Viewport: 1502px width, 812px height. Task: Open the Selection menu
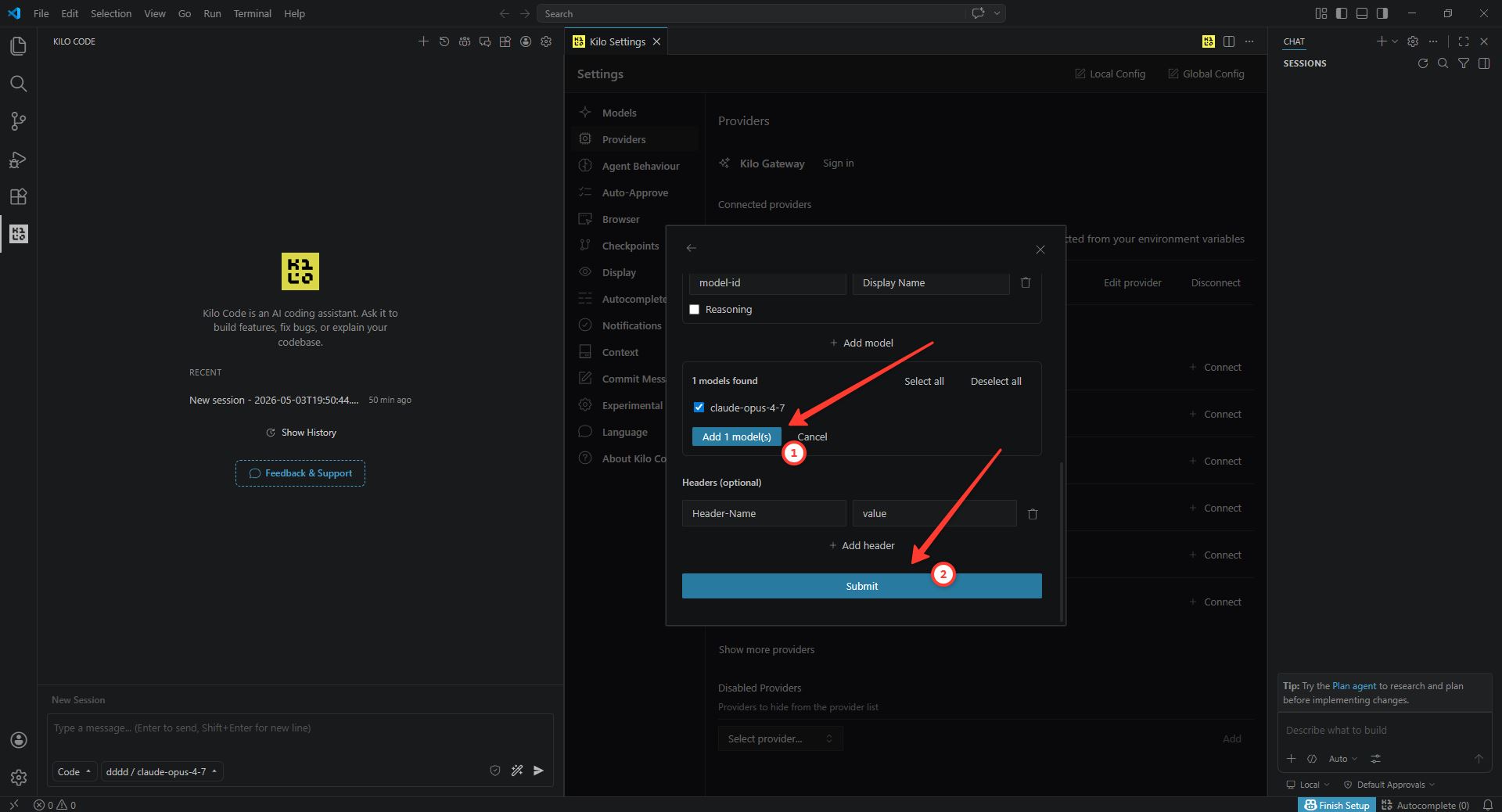(x=111, y=13)
